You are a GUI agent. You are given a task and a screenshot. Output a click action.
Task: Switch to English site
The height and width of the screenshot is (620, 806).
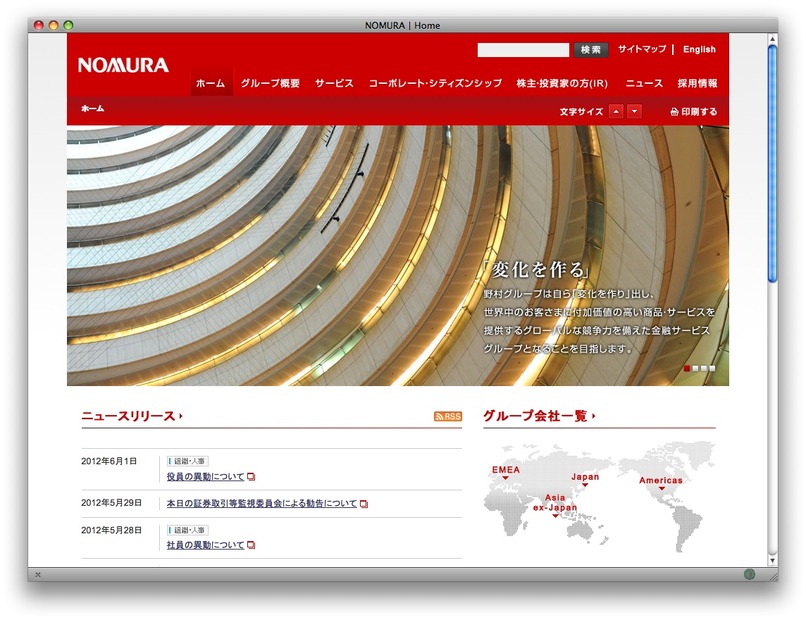[x=699, y=49]
